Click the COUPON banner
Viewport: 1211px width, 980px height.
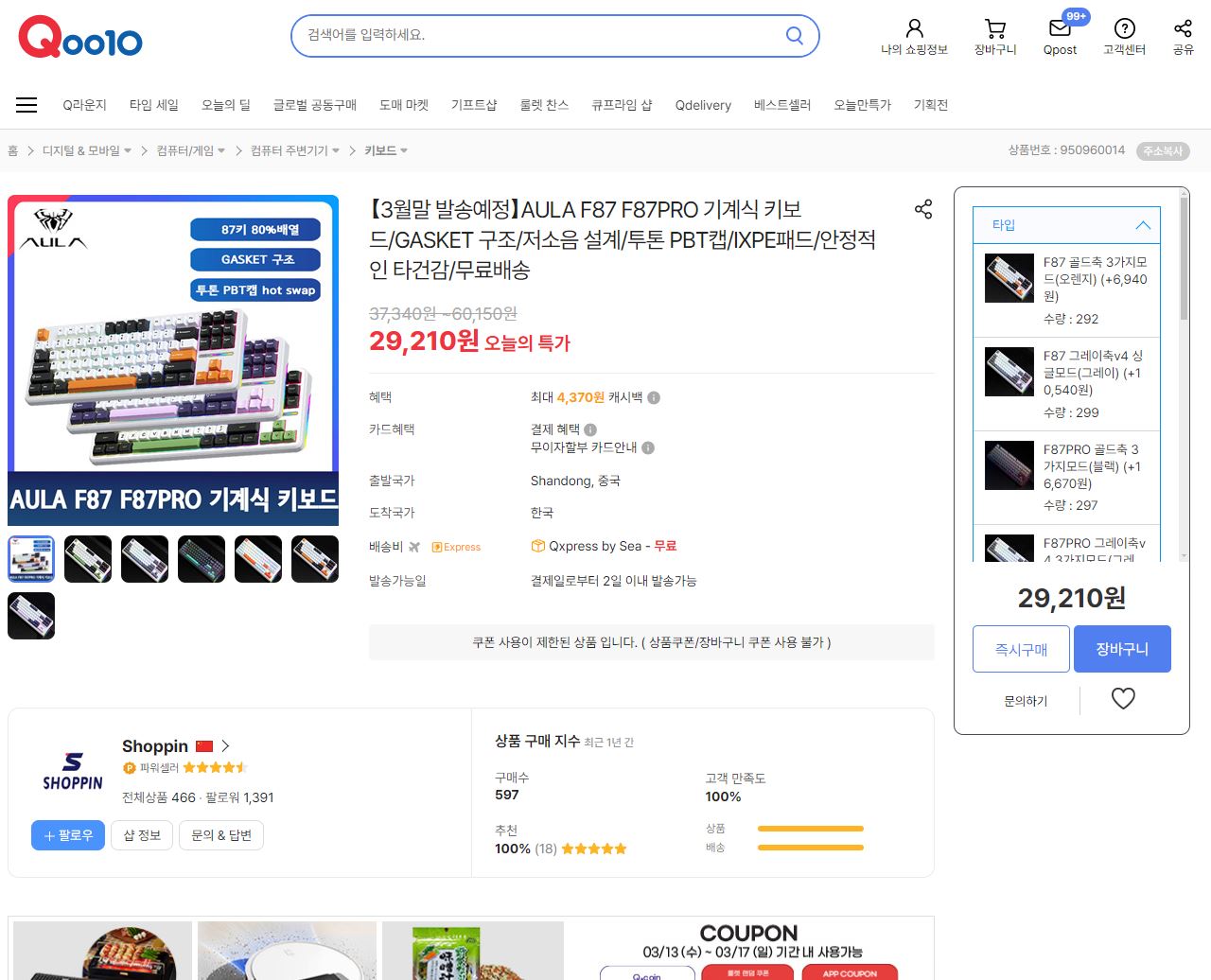tap(748, 949)
